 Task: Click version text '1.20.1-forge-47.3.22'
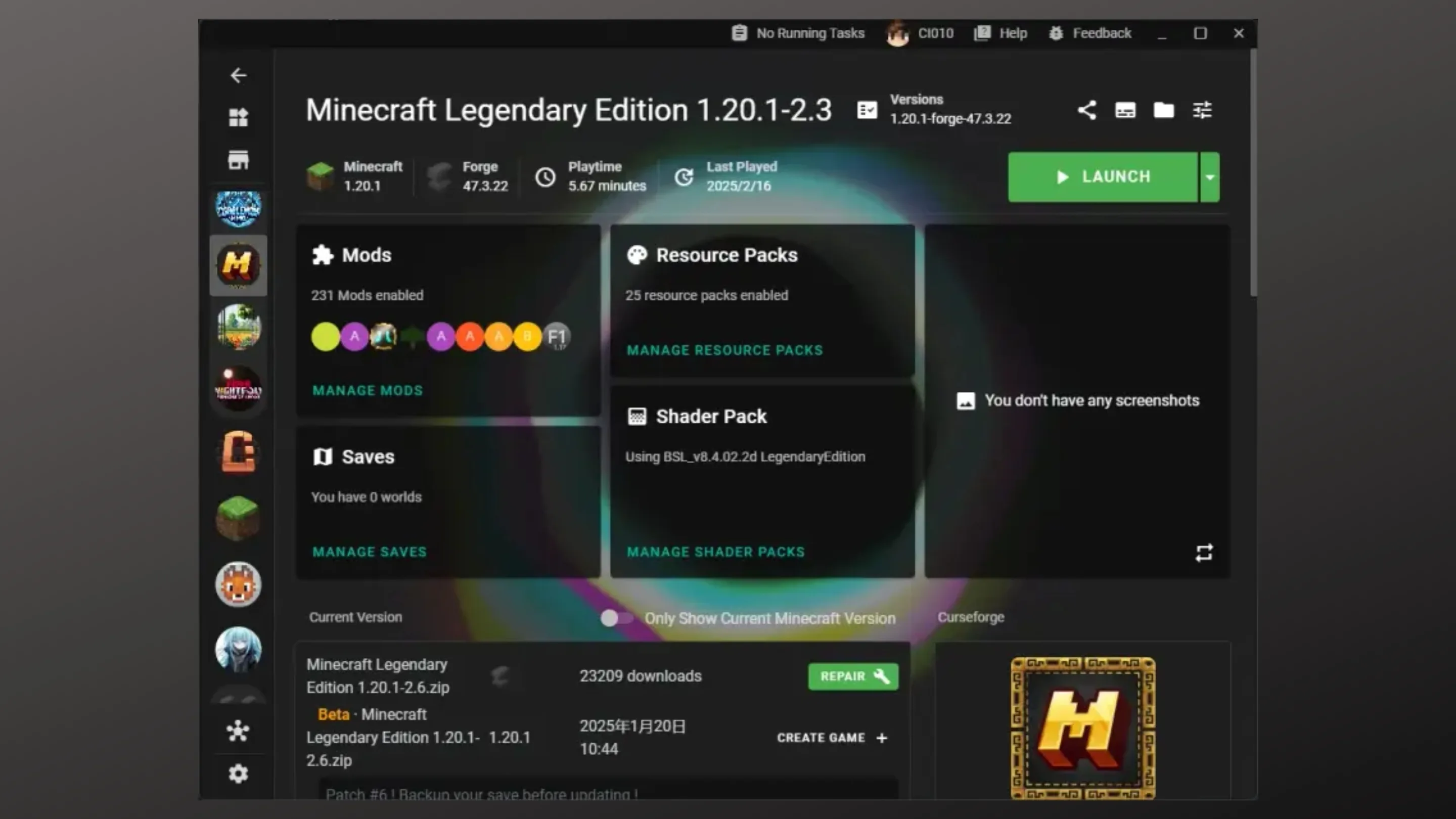[950, 119]
